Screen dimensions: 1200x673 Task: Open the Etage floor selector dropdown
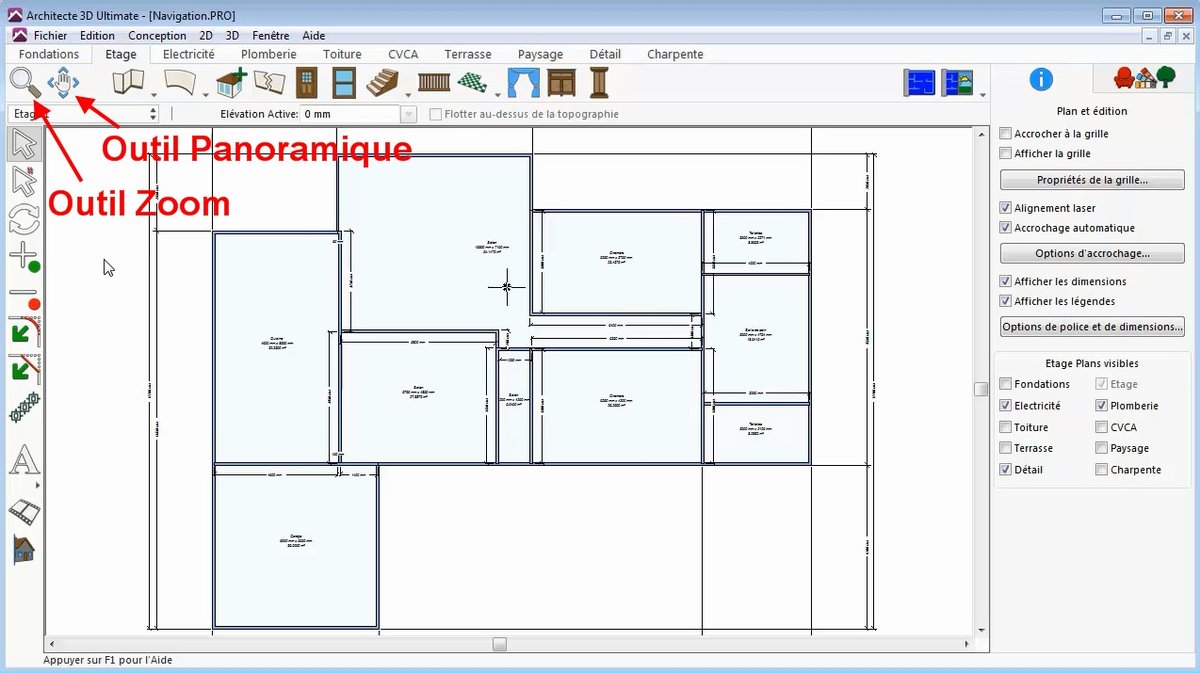(82, 114)
